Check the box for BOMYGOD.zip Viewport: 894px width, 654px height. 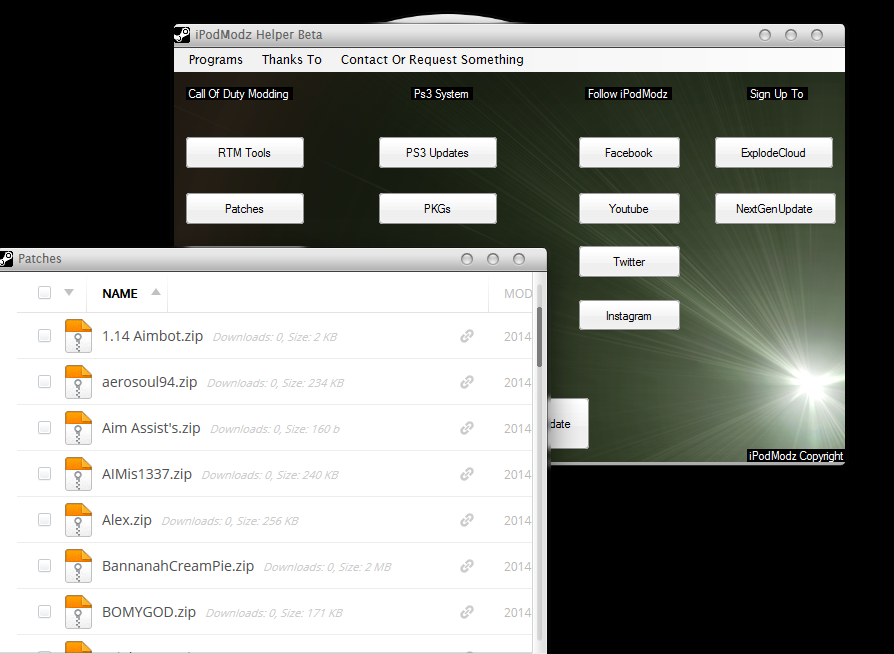44,612
